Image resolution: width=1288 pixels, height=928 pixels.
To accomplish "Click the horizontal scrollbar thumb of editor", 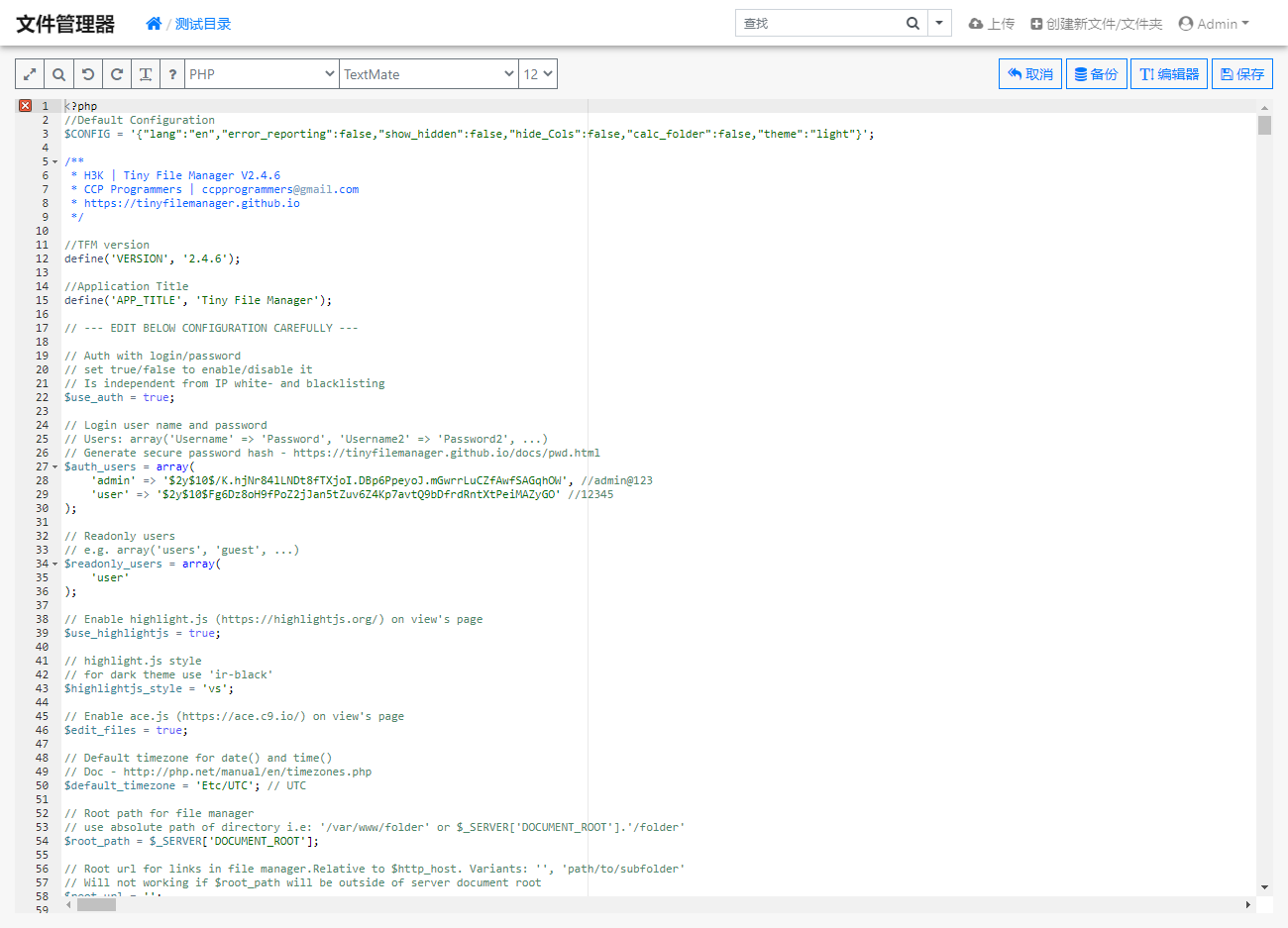I will pos(96,904).
